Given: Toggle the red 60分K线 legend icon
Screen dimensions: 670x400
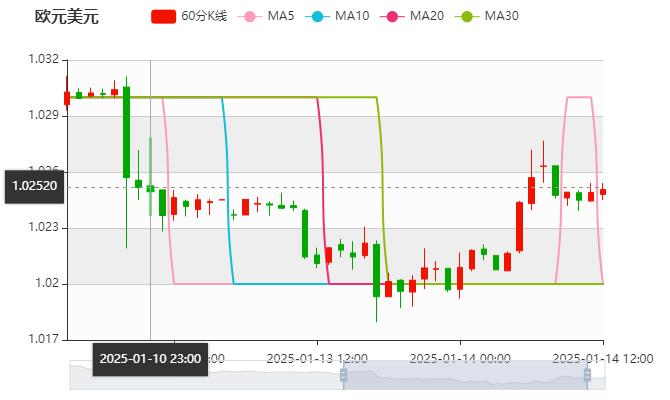Looking at the screenshot, I should point(163,17).
